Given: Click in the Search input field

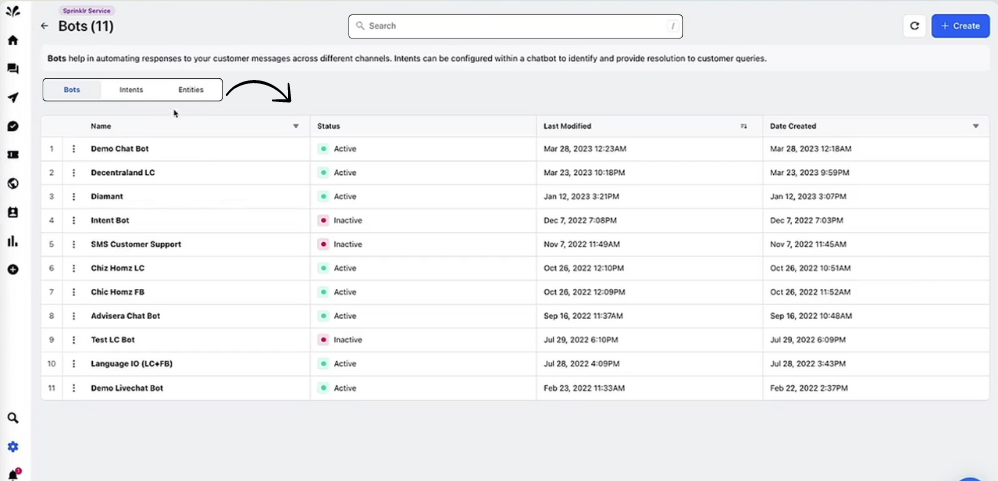Looking at the screenshot, I should [x=515, y=26].
